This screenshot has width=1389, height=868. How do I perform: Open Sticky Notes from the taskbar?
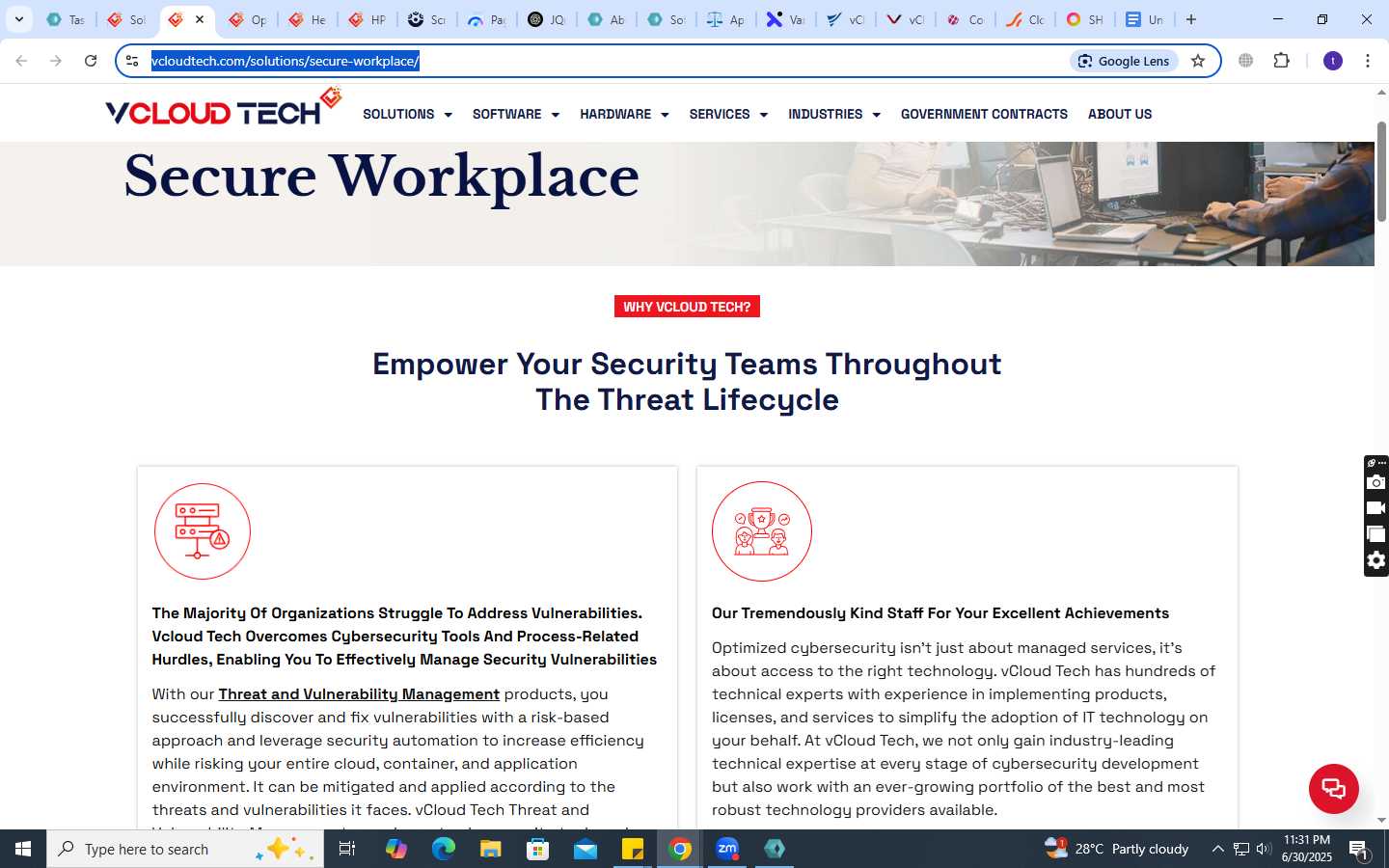(633, 849)
